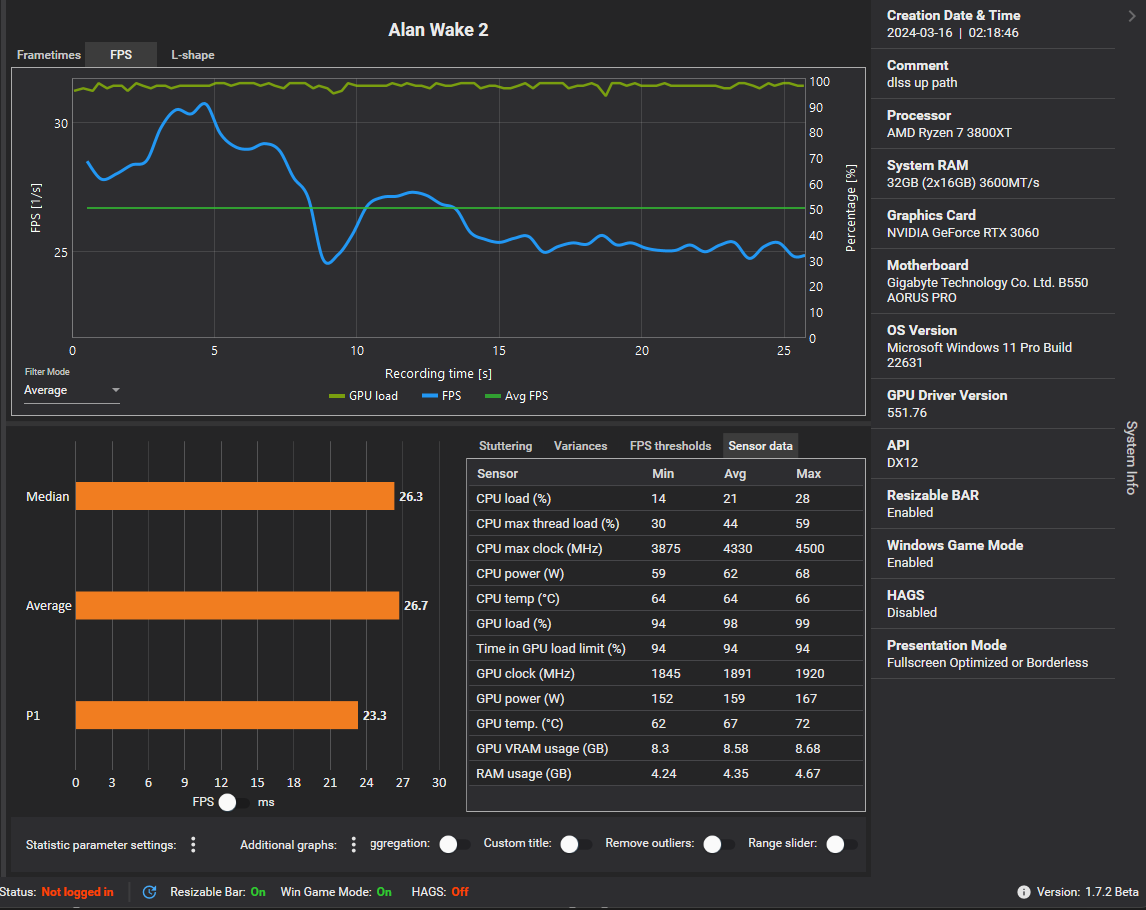Click Gigabyte B550 AORUS PRO motherboard text

point(987,290)
